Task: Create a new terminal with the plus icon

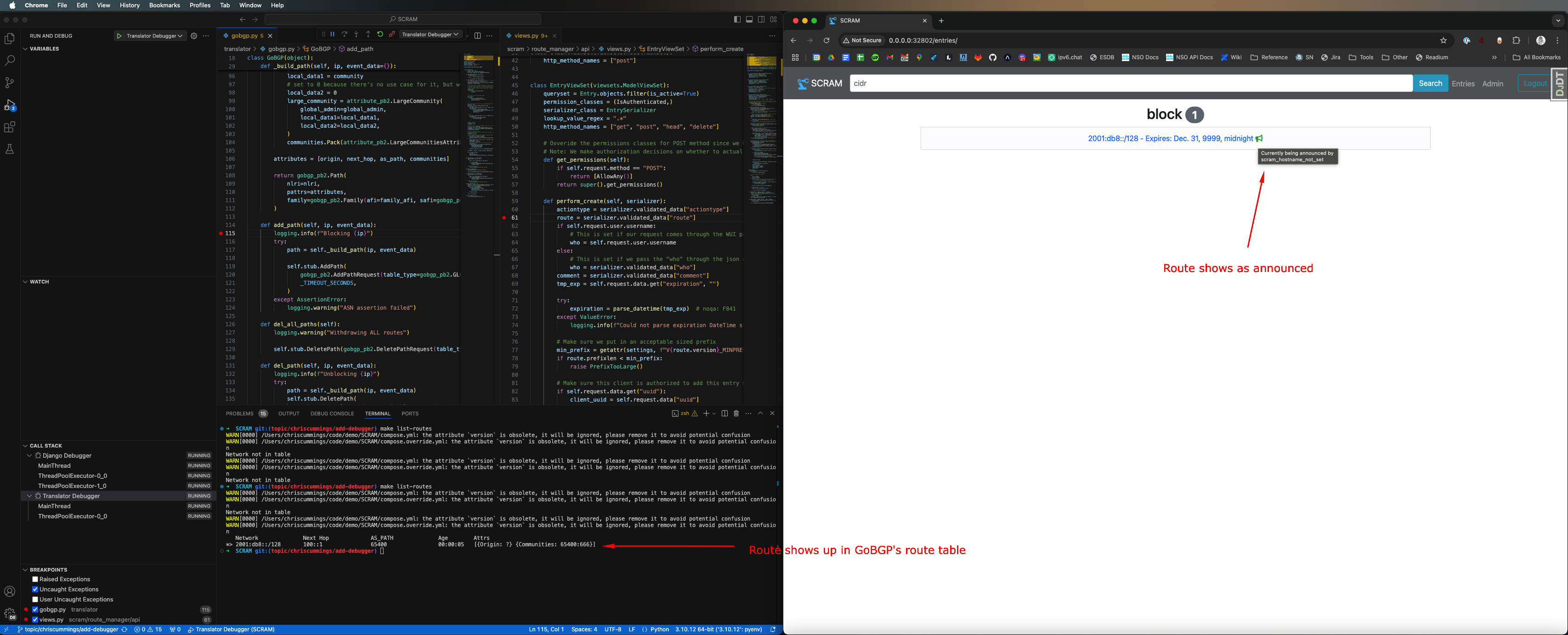Action: click(x=706, y=414)
